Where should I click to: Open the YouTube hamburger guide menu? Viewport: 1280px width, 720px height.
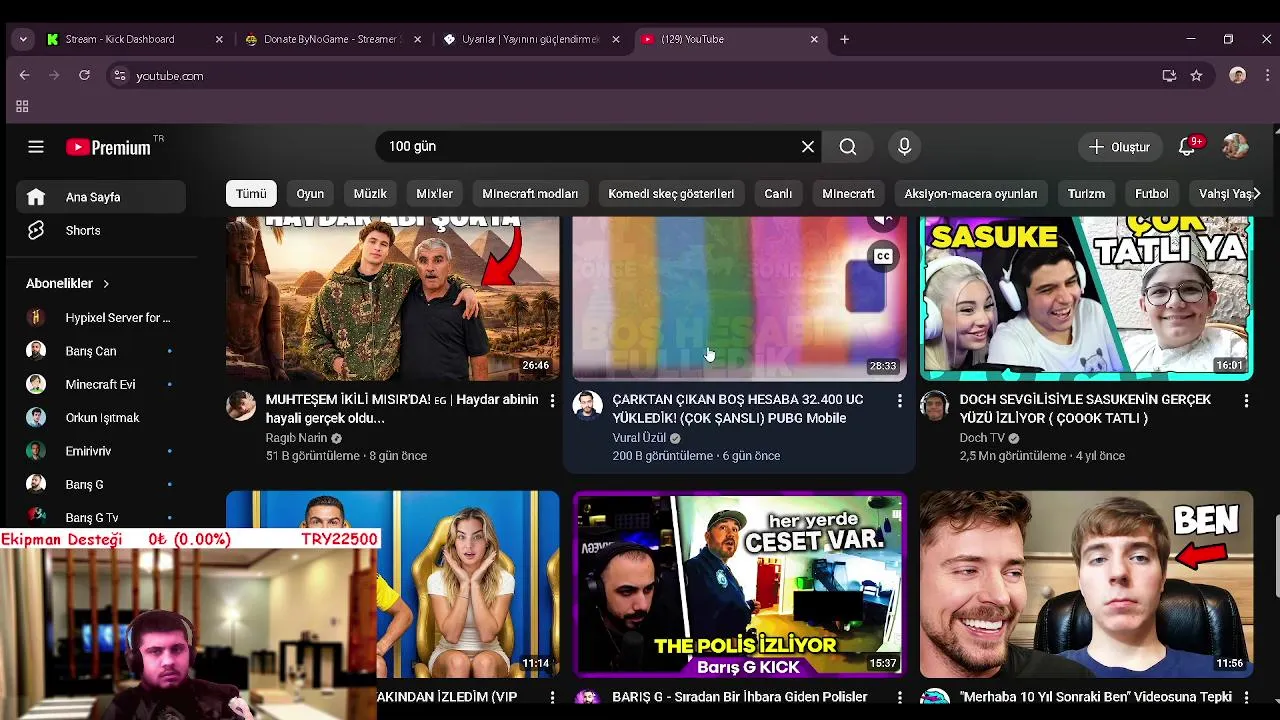(x=36, y=147)
